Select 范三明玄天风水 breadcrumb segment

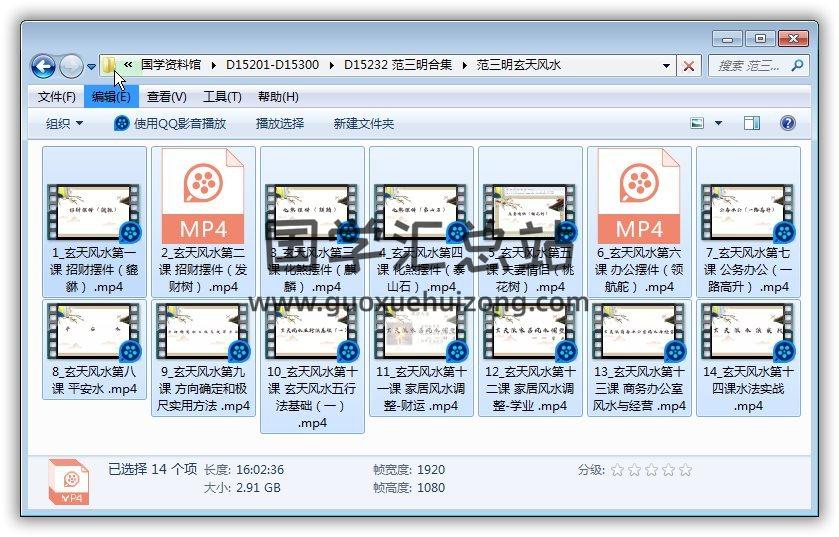(x=518, y=65)
